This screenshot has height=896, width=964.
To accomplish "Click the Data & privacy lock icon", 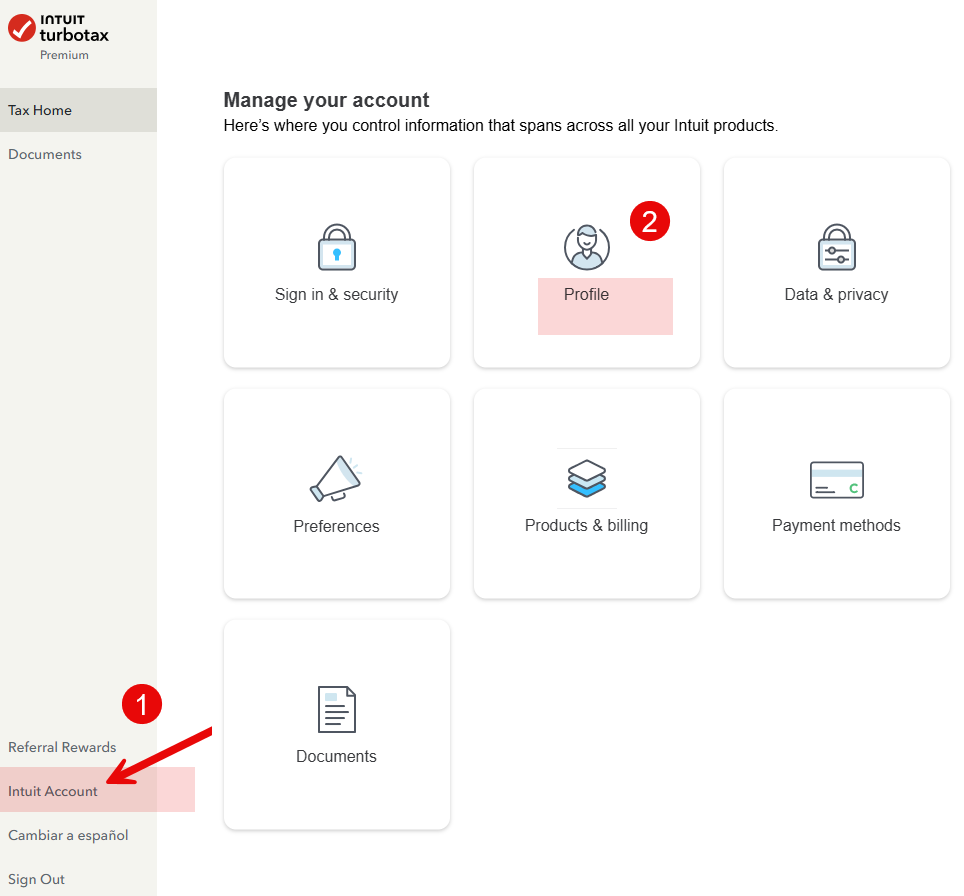I will coord(837,247).
